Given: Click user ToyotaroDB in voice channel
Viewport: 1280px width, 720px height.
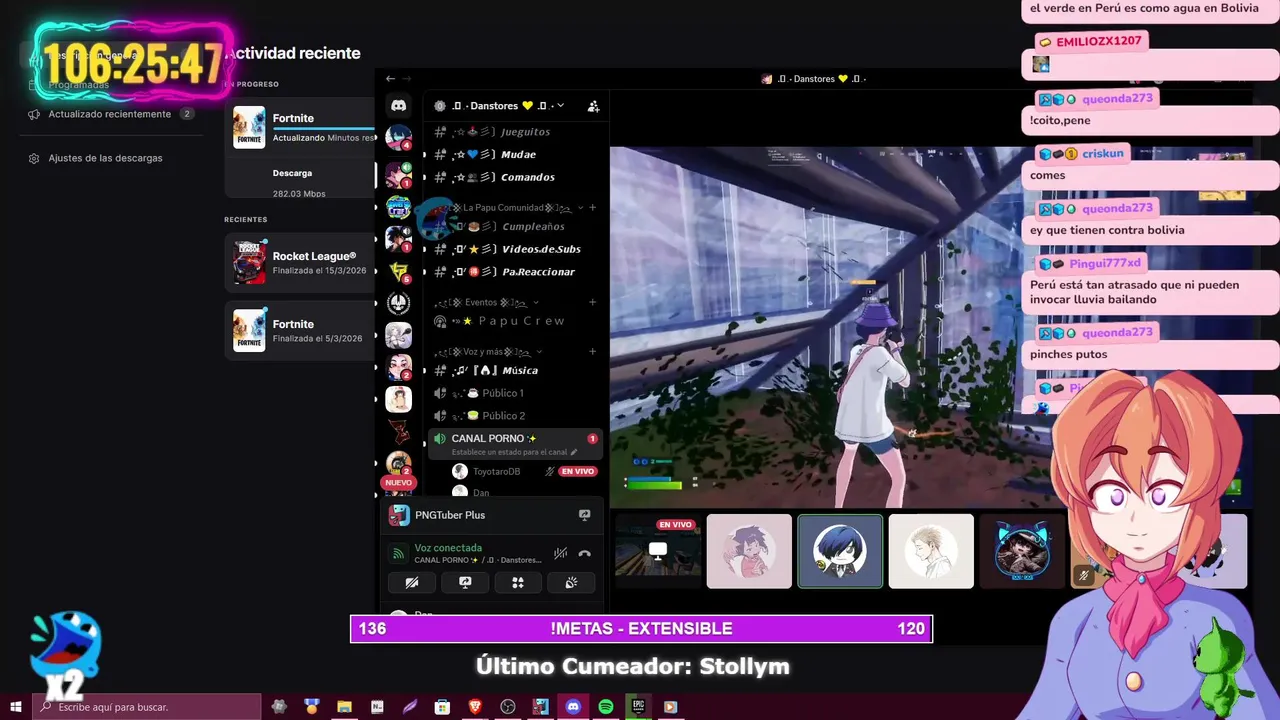Looking at the screenshot, I should [x=496, y=471].
